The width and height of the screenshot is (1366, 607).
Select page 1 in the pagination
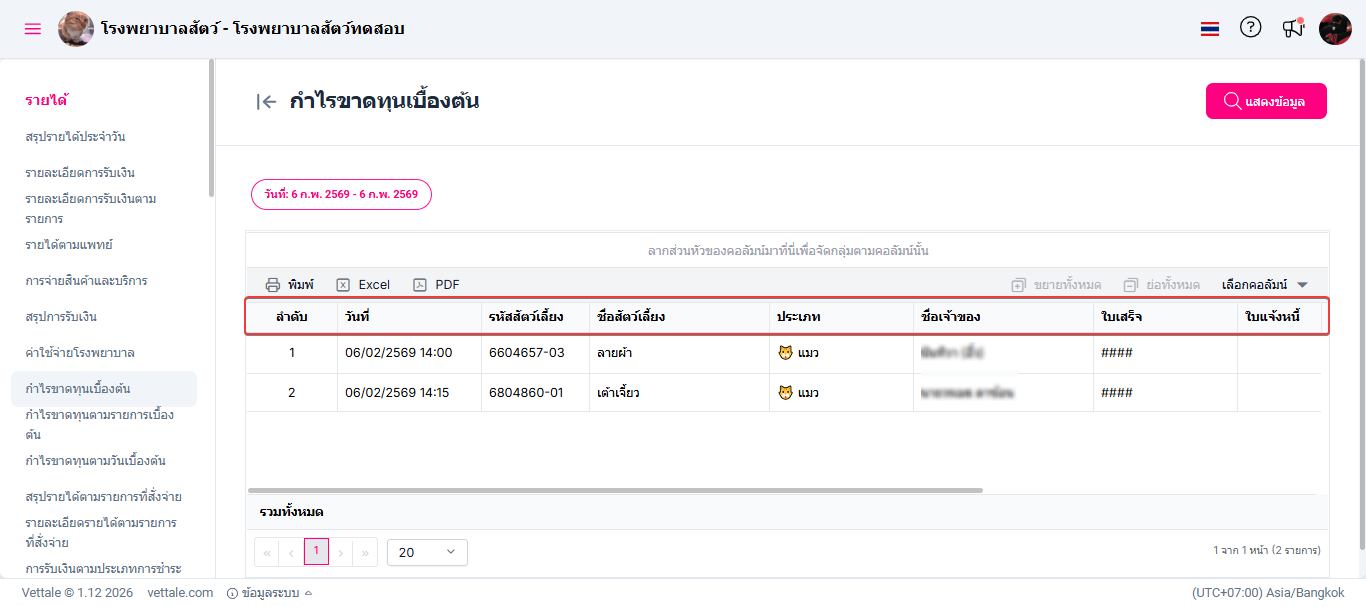(316, 551)
